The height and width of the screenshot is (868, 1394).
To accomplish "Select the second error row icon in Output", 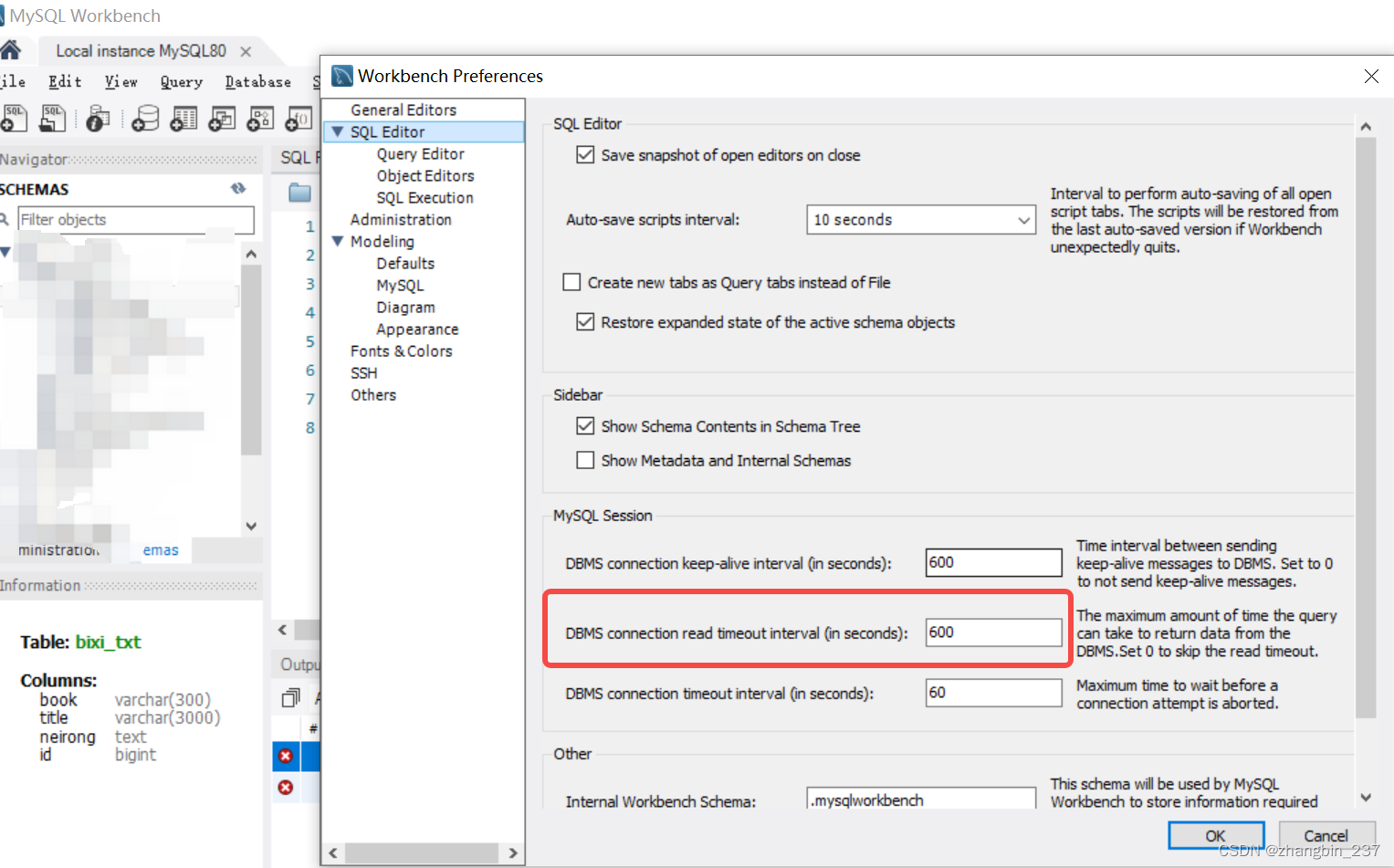I will point(286,787).
